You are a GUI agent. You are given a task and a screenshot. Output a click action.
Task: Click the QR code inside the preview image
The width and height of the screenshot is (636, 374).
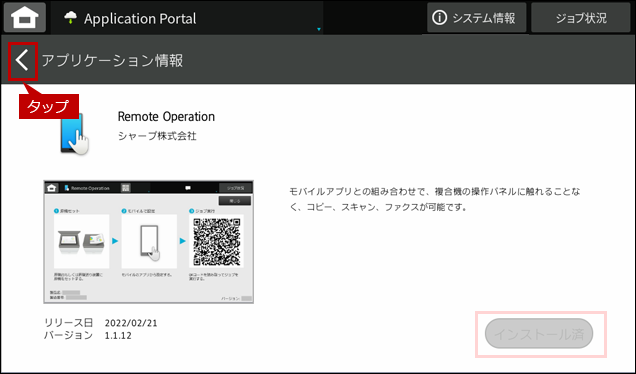(217, 241)
